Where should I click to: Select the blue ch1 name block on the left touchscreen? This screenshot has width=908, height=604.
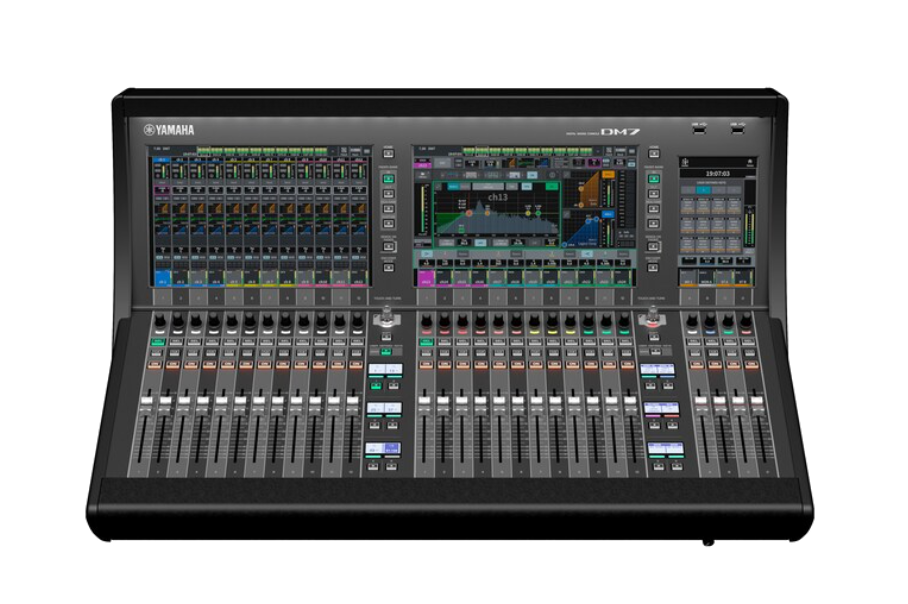pyautogui.click(x=162, y=278)
